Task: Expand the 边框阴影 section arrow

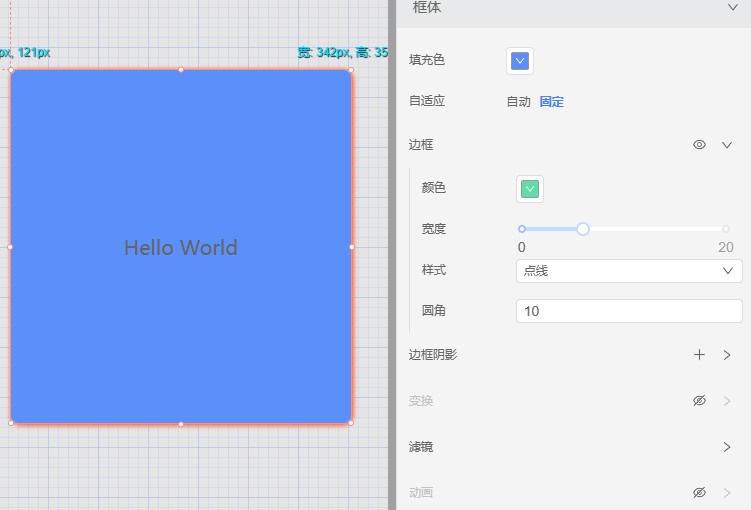Action: (727, 355)
